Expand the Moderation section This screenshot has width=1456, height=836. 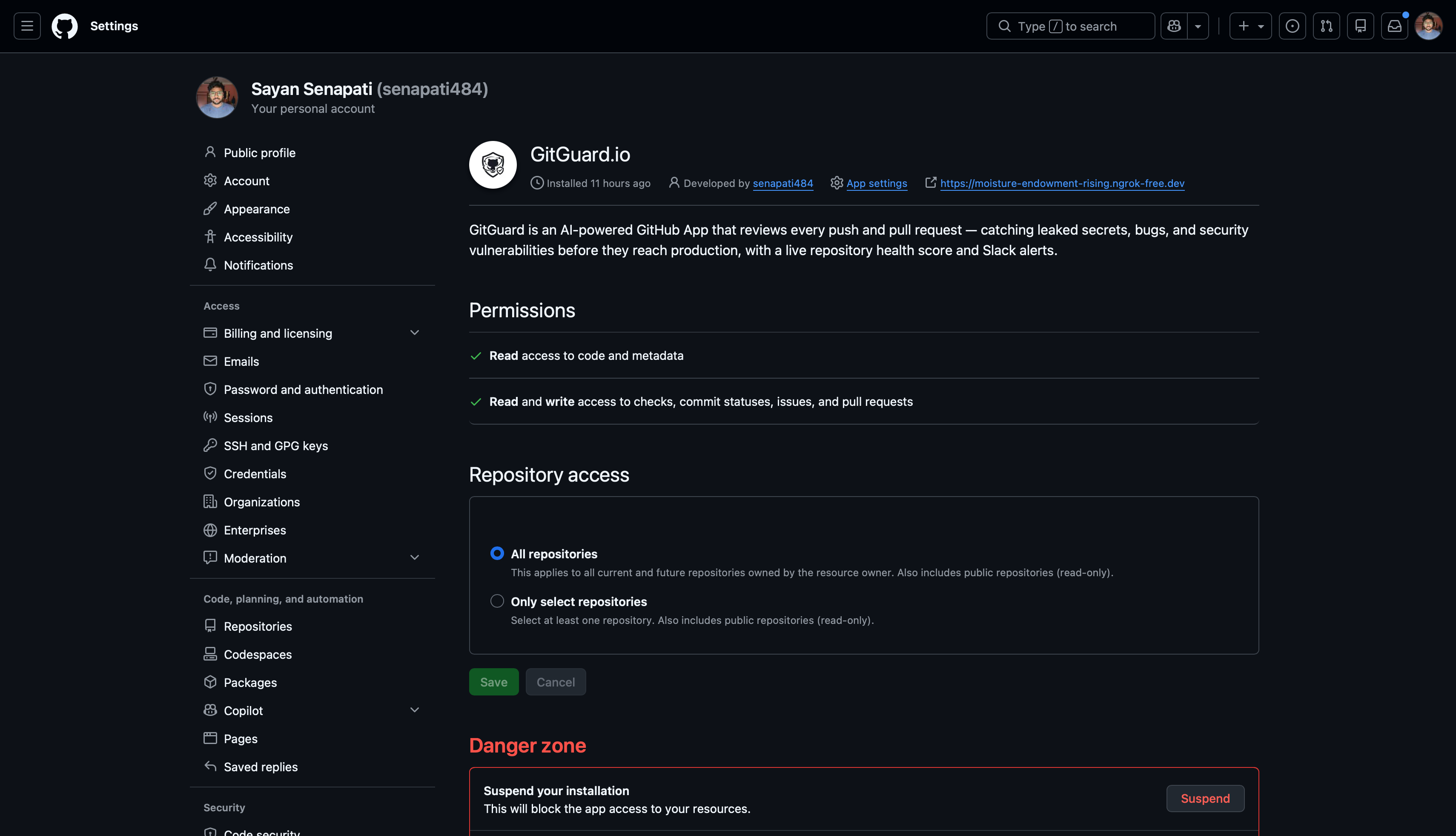[x=414, y=558]
